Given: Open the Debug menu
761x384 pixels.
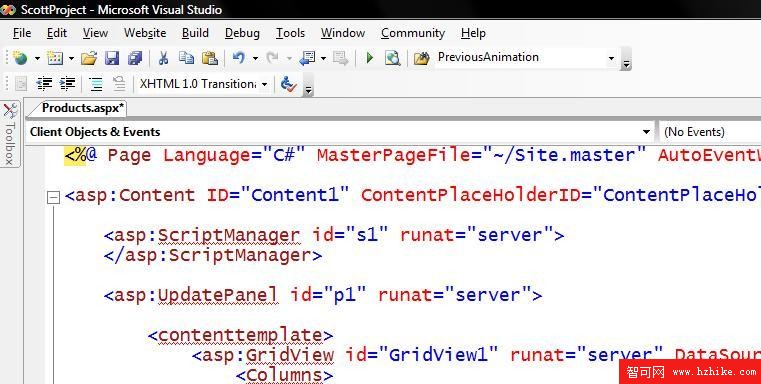Looking at the screenshot, I should coord(242,33).
